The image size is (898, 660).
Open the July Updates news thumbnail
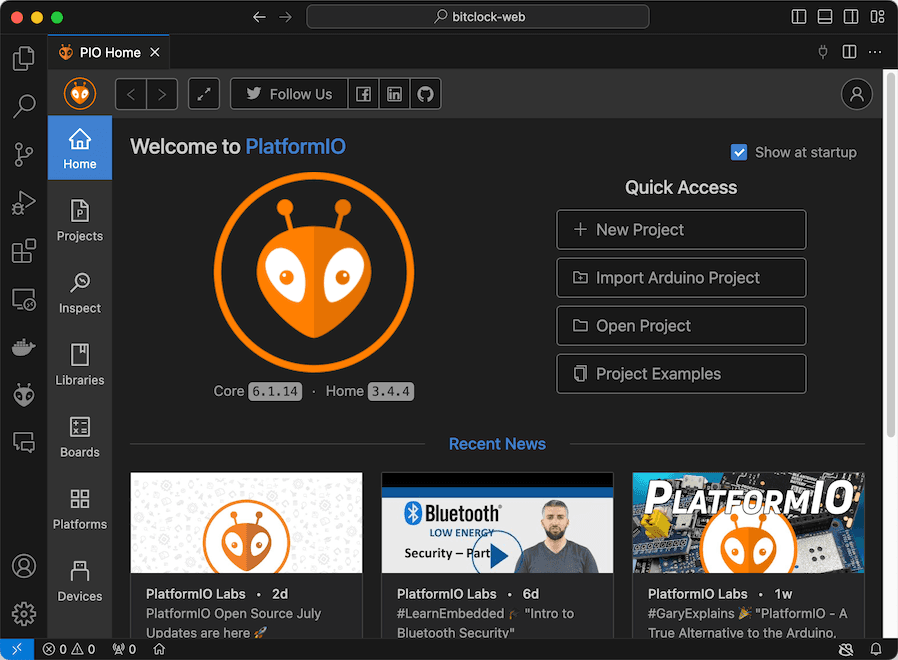pos(246,522)
